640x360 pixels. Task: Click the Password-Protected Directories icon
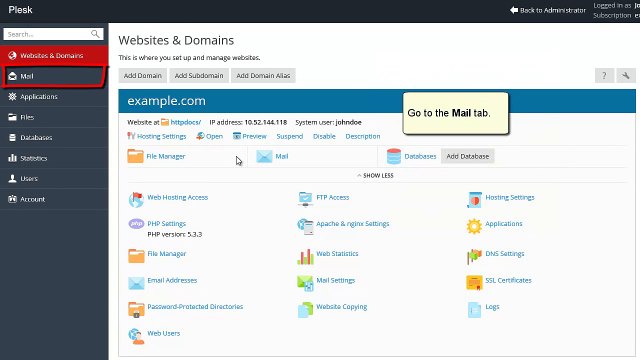coord(136,309)
